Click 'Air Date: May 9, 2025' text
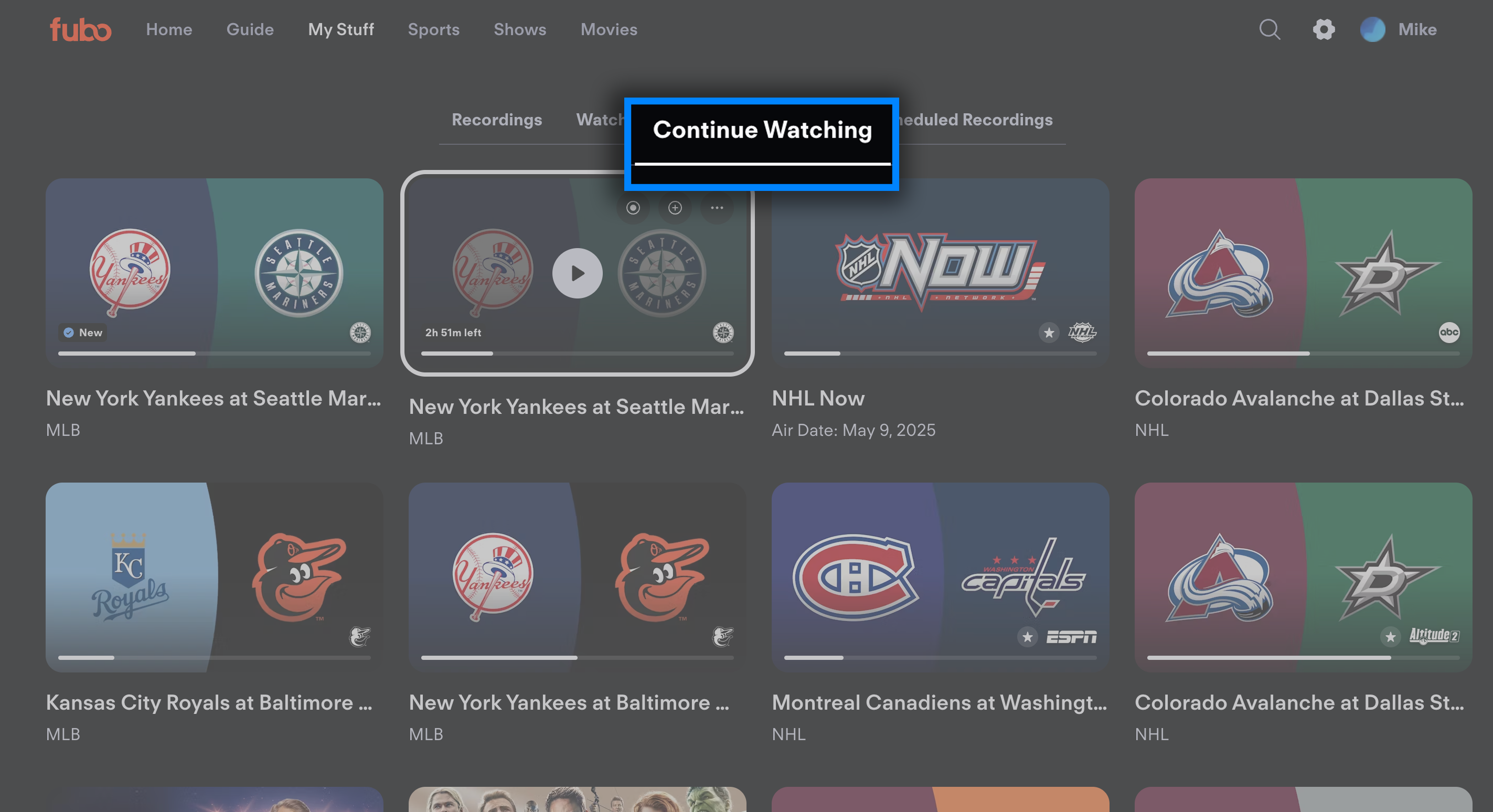Screen dimensions: 1493x812 [x=853, y=430]
